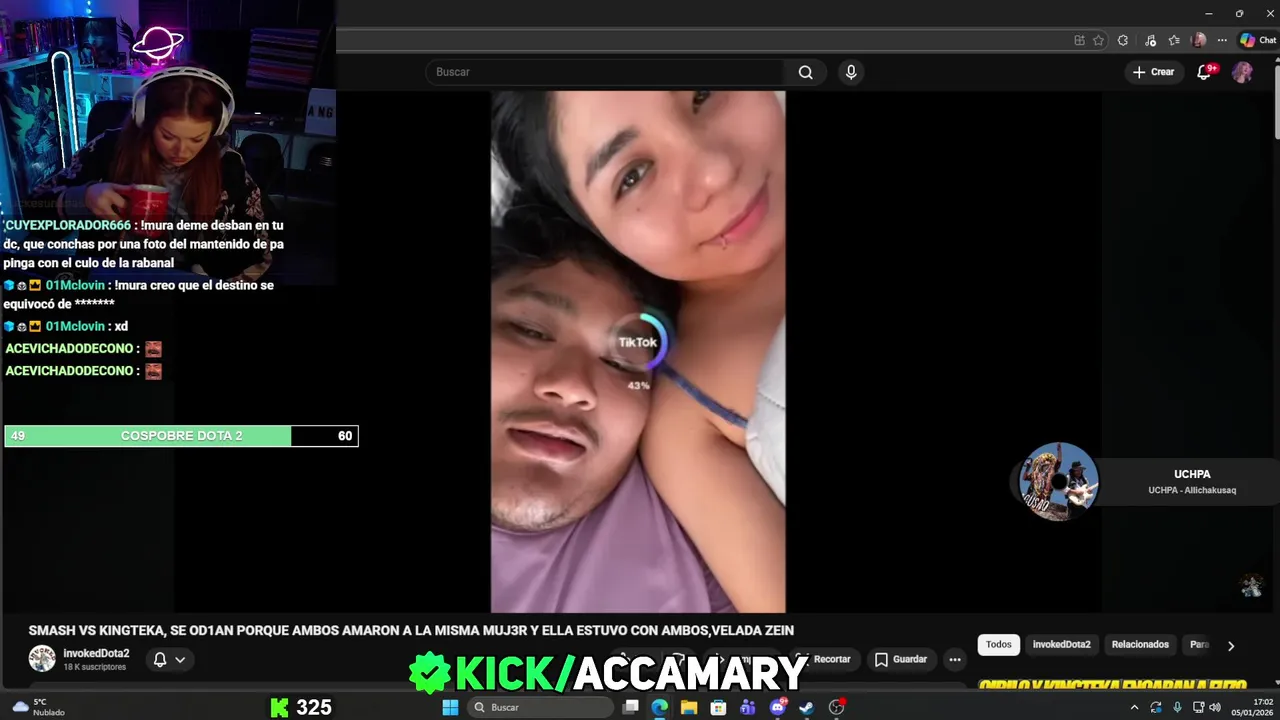Open File Explorer from taskbar

tap(689, 707)
